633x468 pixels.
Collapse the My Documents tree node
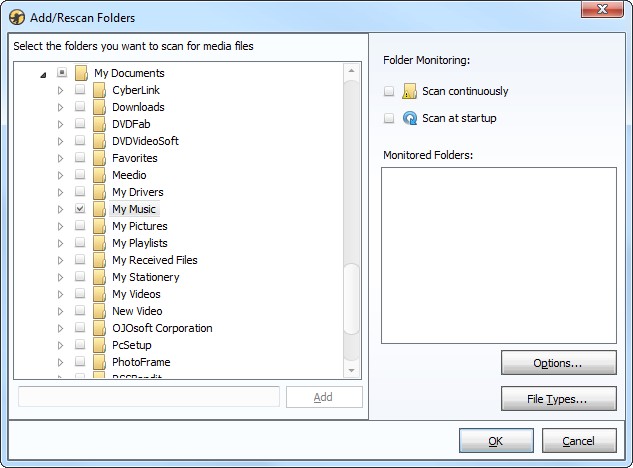pos(43,73)
